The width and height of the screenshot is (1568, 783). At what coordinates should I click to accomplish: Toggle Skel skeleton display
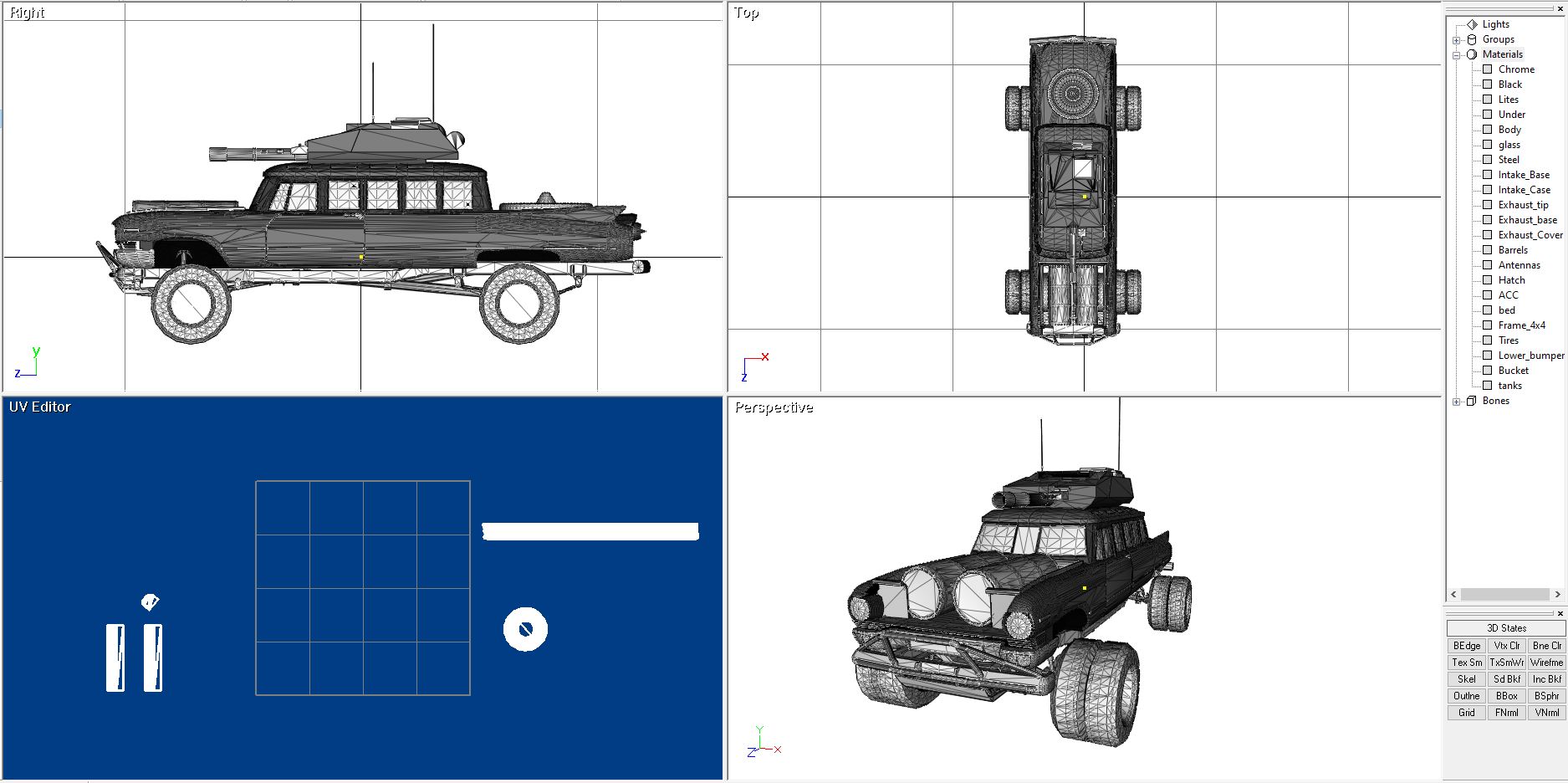[1466, 679]
